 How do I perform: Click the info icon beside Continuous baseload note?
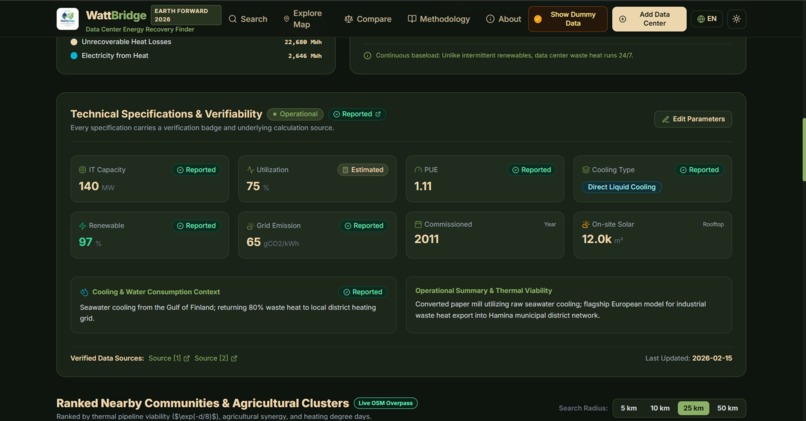click(367, 56)
